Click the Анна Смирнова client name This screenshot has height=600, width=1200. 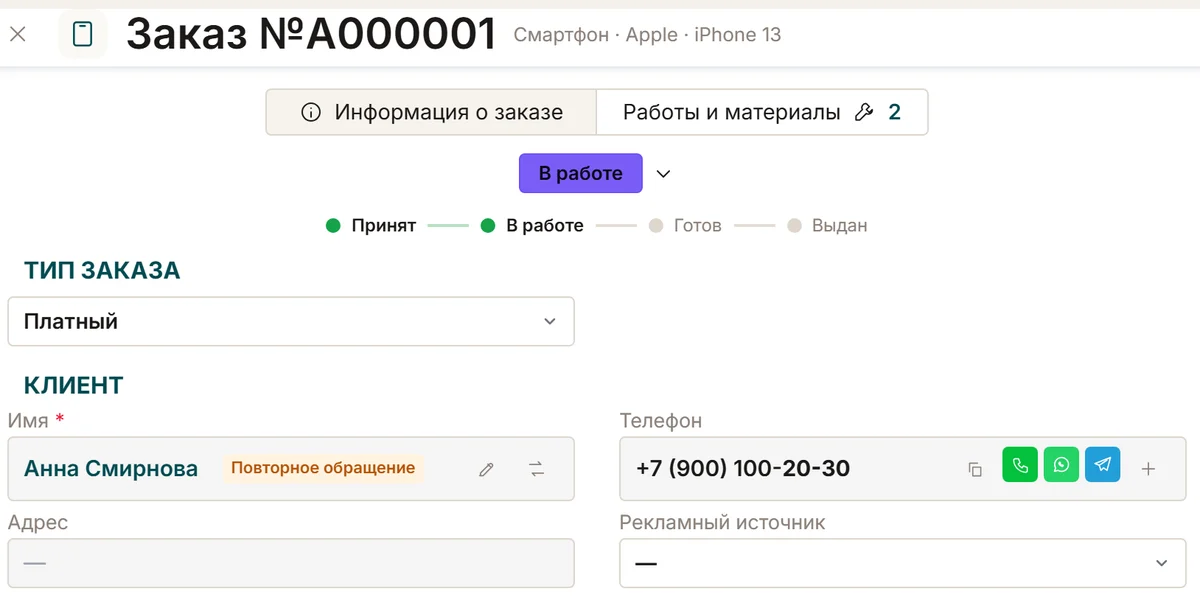[111, 468]
